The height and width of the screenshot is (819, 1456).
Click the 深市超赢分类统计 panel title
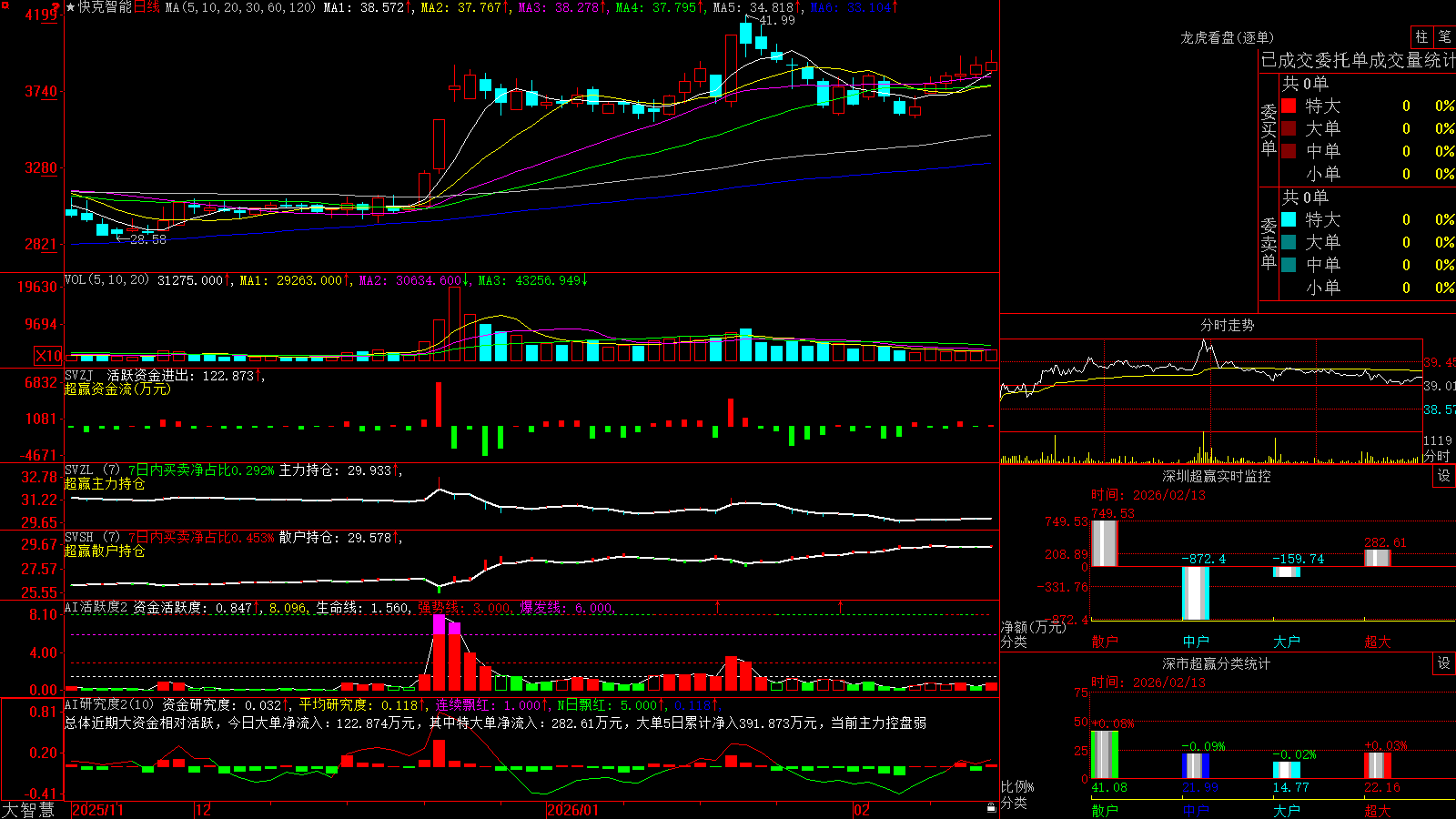pos(1217,663)
